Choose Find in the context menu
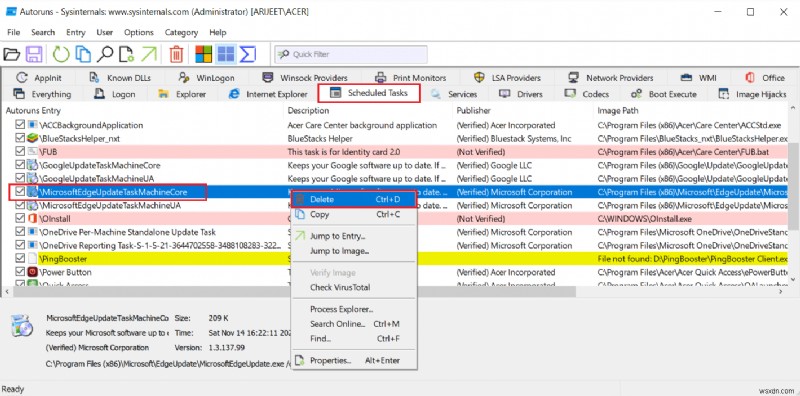800x396 pixels. (x=354, y=339)
